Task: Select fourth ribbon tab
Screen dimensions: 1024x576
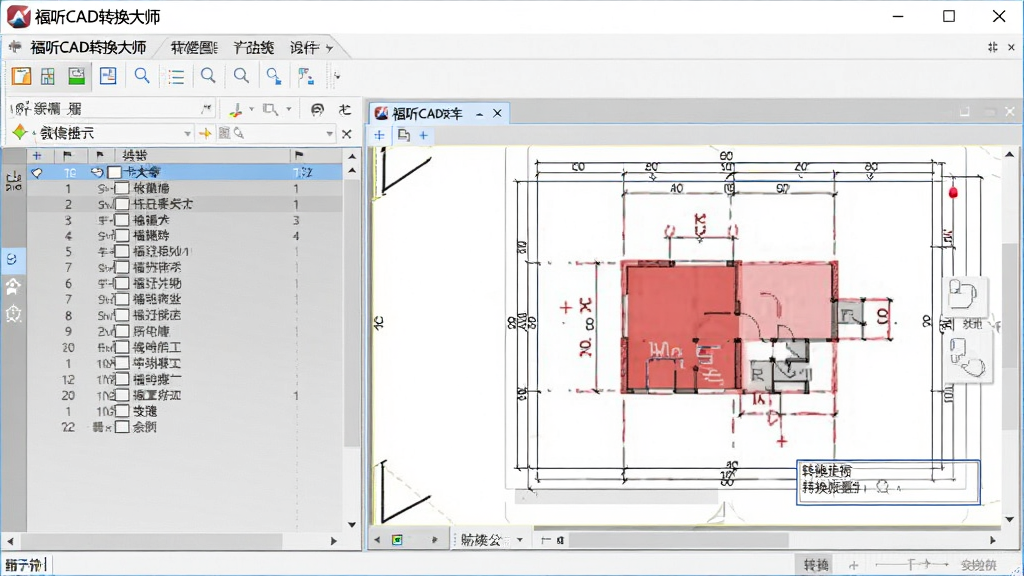Action: tap(304, 48)
